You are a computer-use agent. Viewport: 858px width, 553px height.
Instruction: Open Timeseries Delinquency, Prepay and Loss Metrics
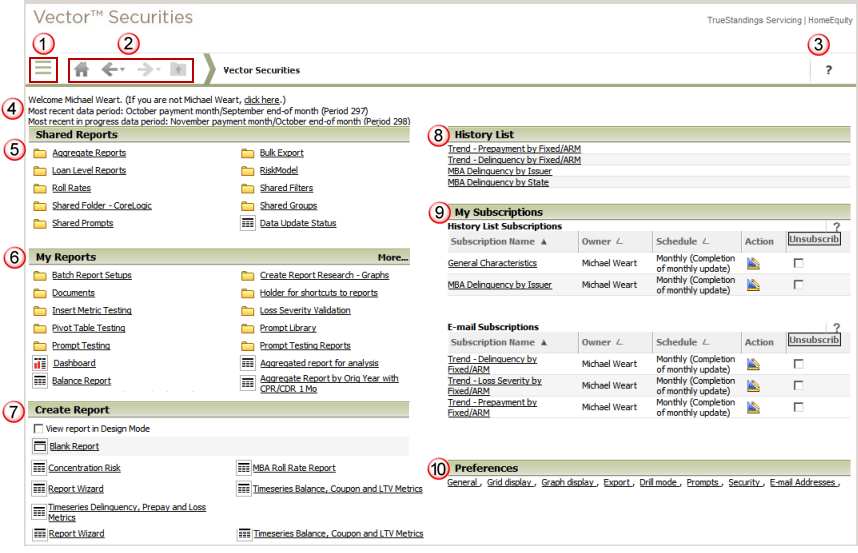point(126,512)
